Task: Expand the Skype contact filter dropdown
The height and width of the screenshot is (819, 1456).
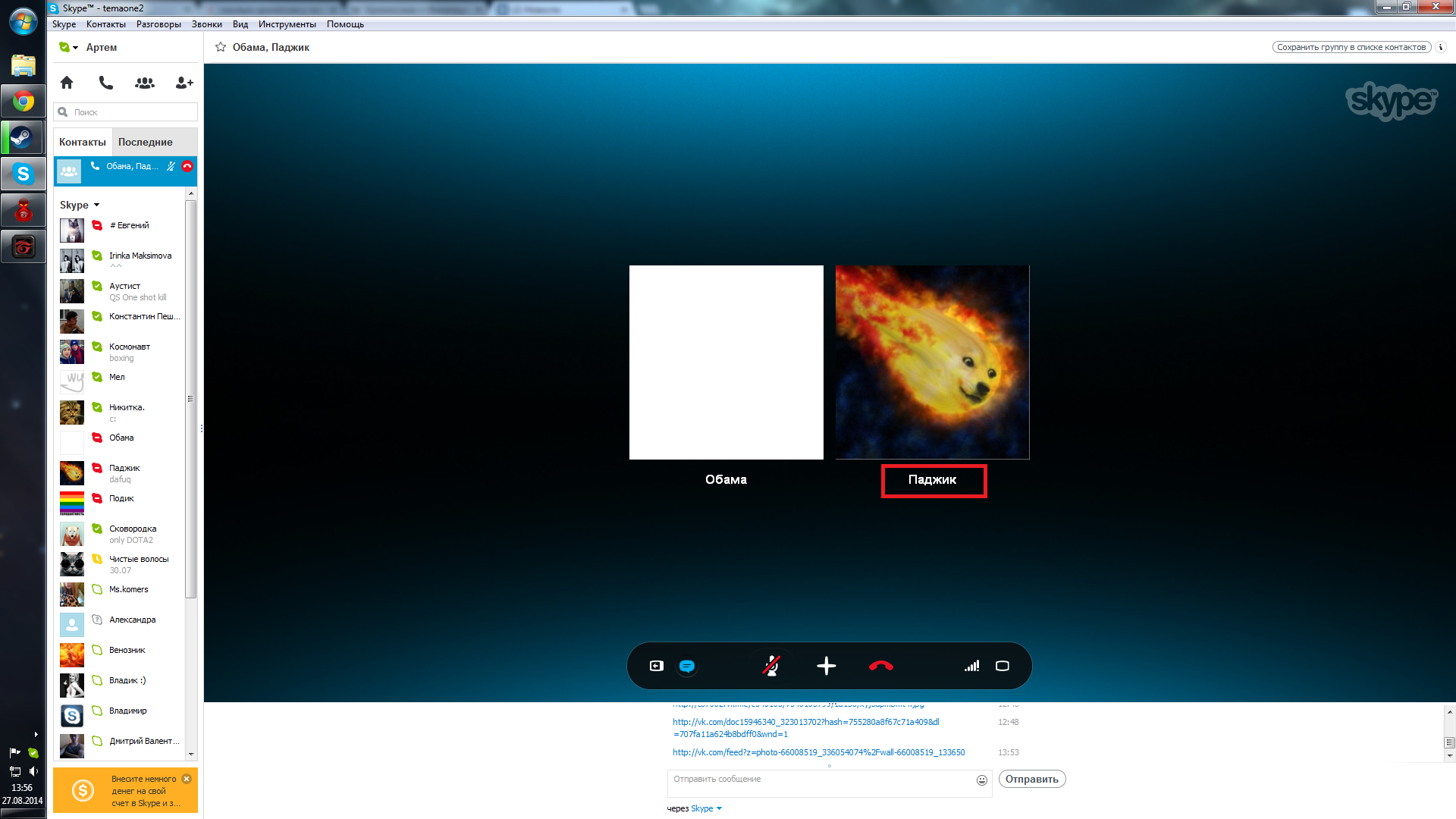Action: [80, 205]
